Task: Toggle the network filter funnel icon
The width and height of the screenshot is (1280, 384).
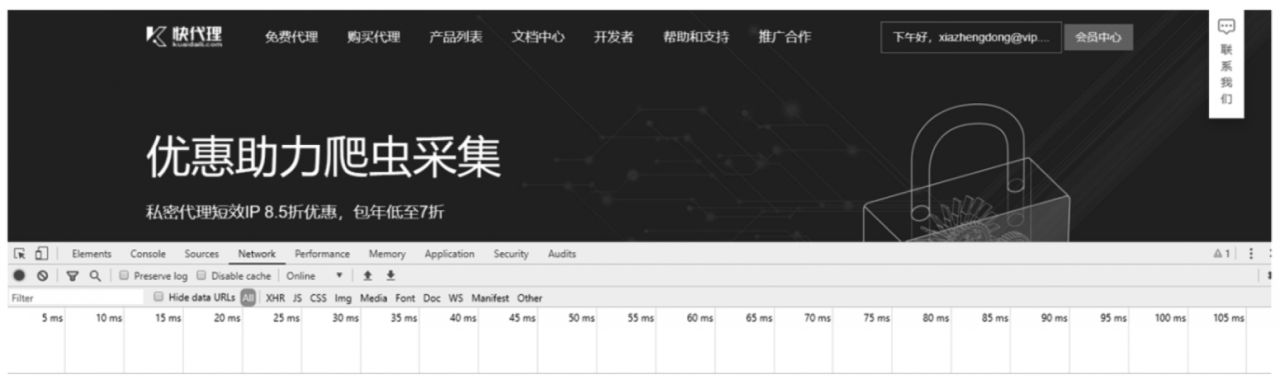Action: (x=73, y=275)
